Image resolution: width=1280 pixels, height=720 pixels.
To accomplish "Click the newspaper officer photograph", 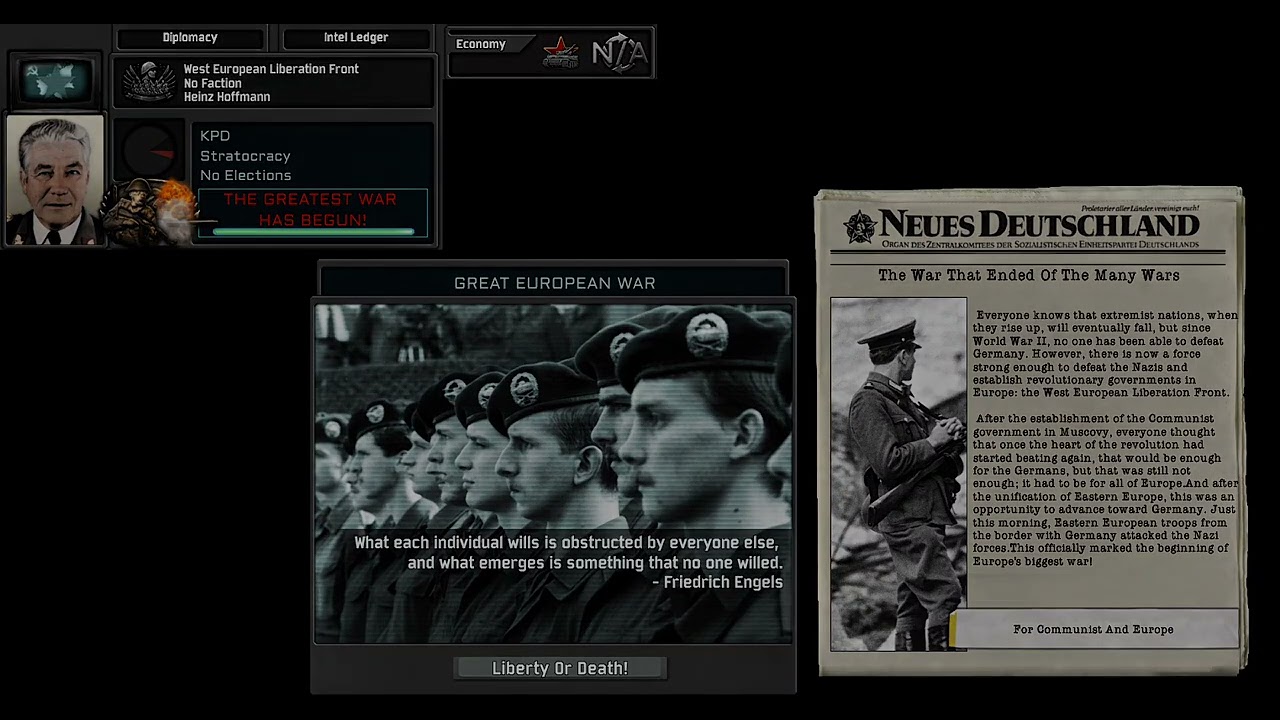I will [898, 474].
